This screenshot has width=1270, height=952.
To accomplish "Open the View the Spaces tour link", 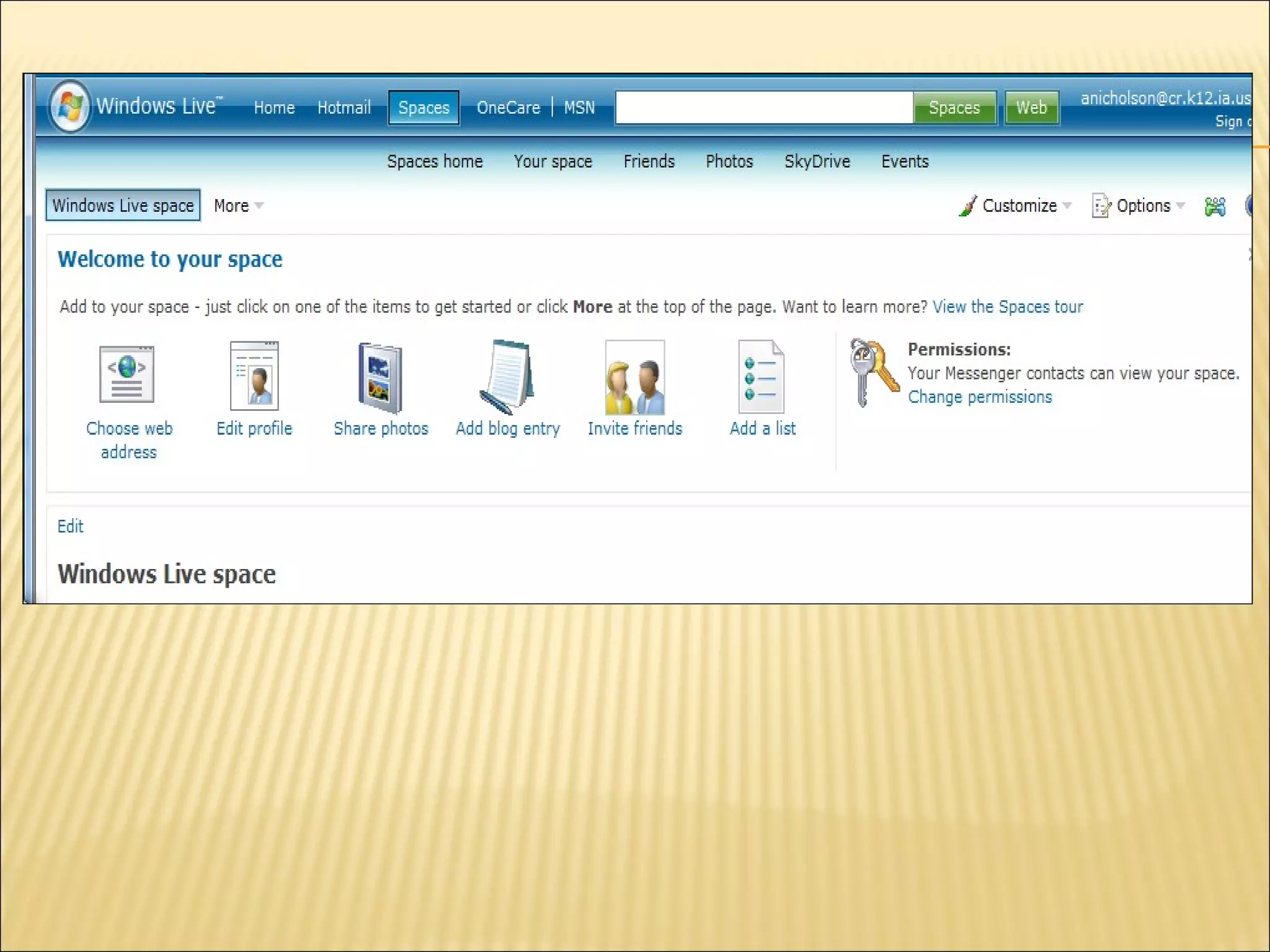I will pos(1007,307).
